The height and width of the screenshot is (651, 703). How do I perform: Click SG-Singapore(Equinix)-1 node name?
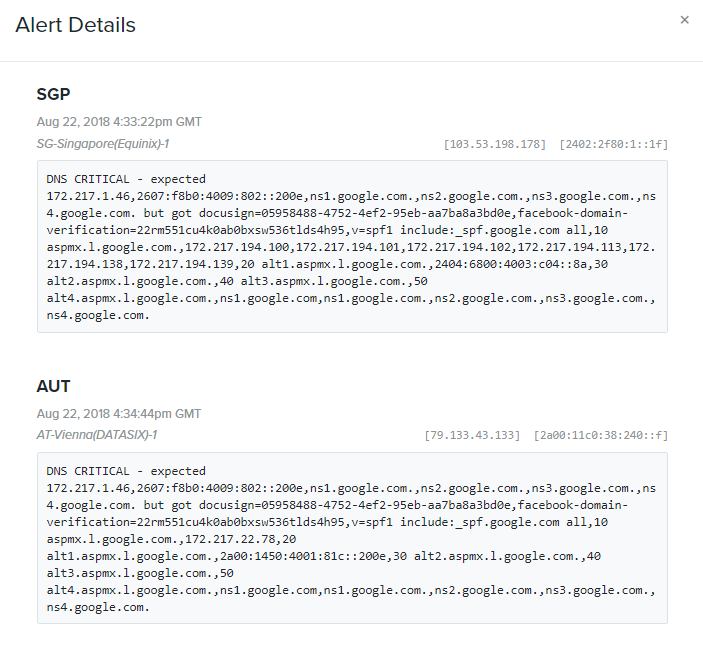pyautogui.click(x=103, y=144)
